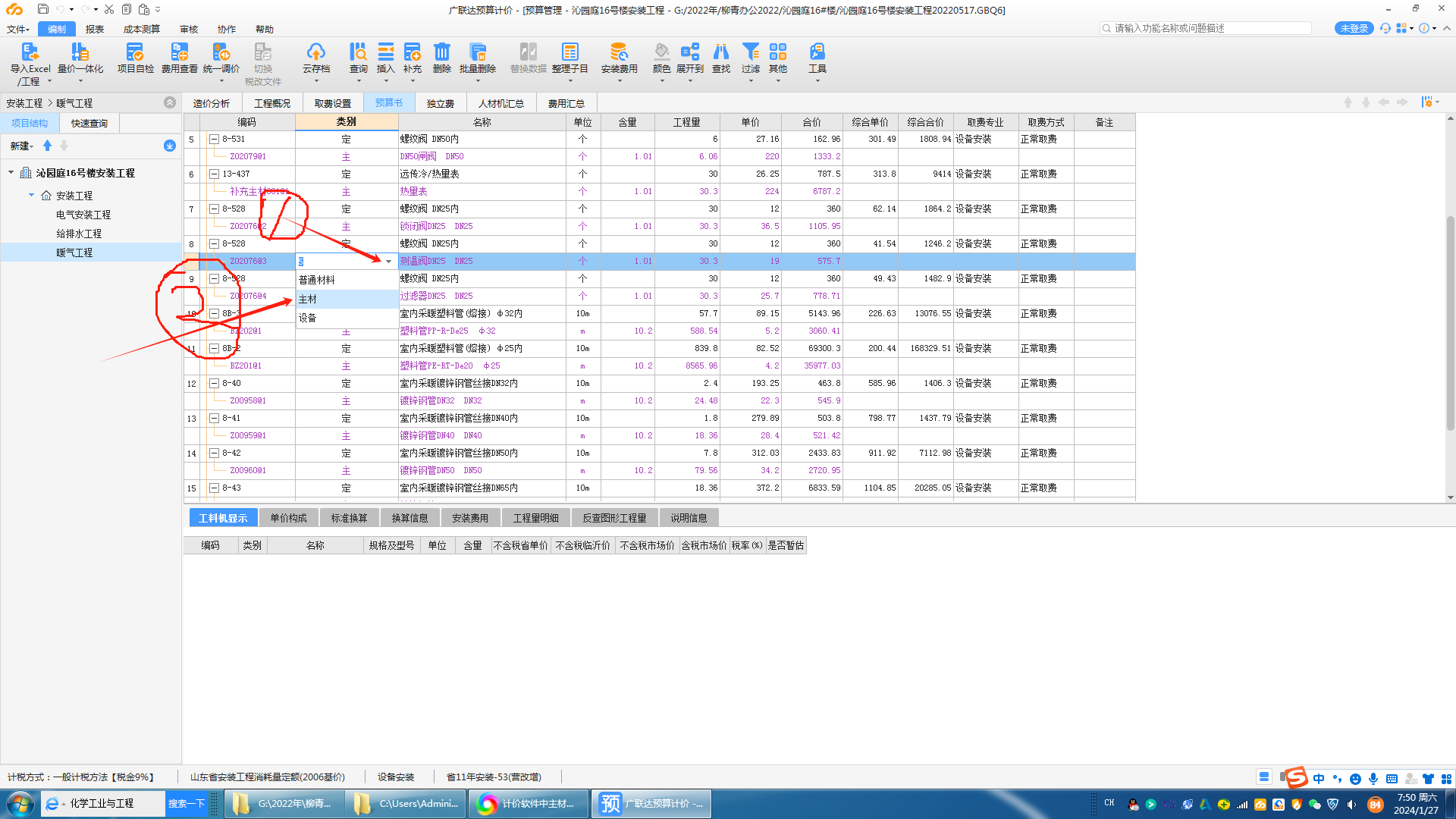This screenshot has width=1456, height=819.
Task: Click the 未登录 login button
Action: pyautogui.click(x=1354, y=28)
